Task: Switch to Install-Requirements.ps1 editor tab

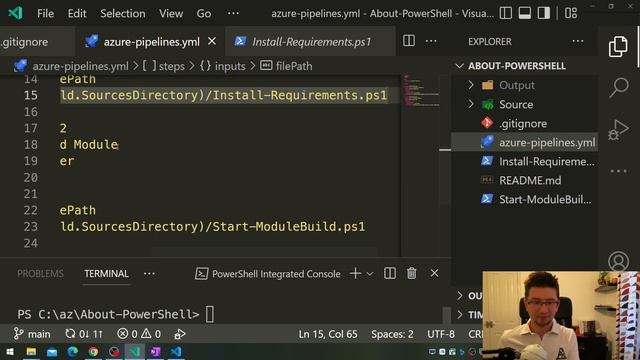Action: [x=310, y=42]
